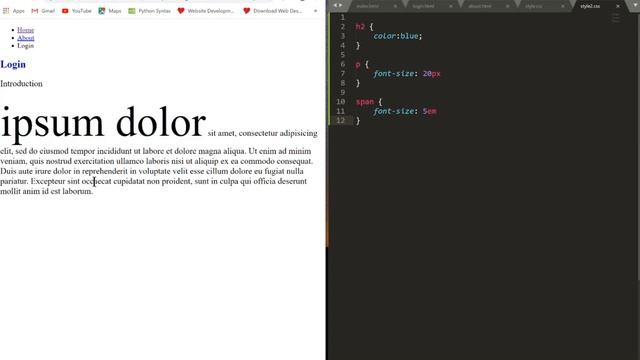Click the Introduction paragraph text
Image resolution: width=640 pixels, height=360 pixels.
coord(21,84)
